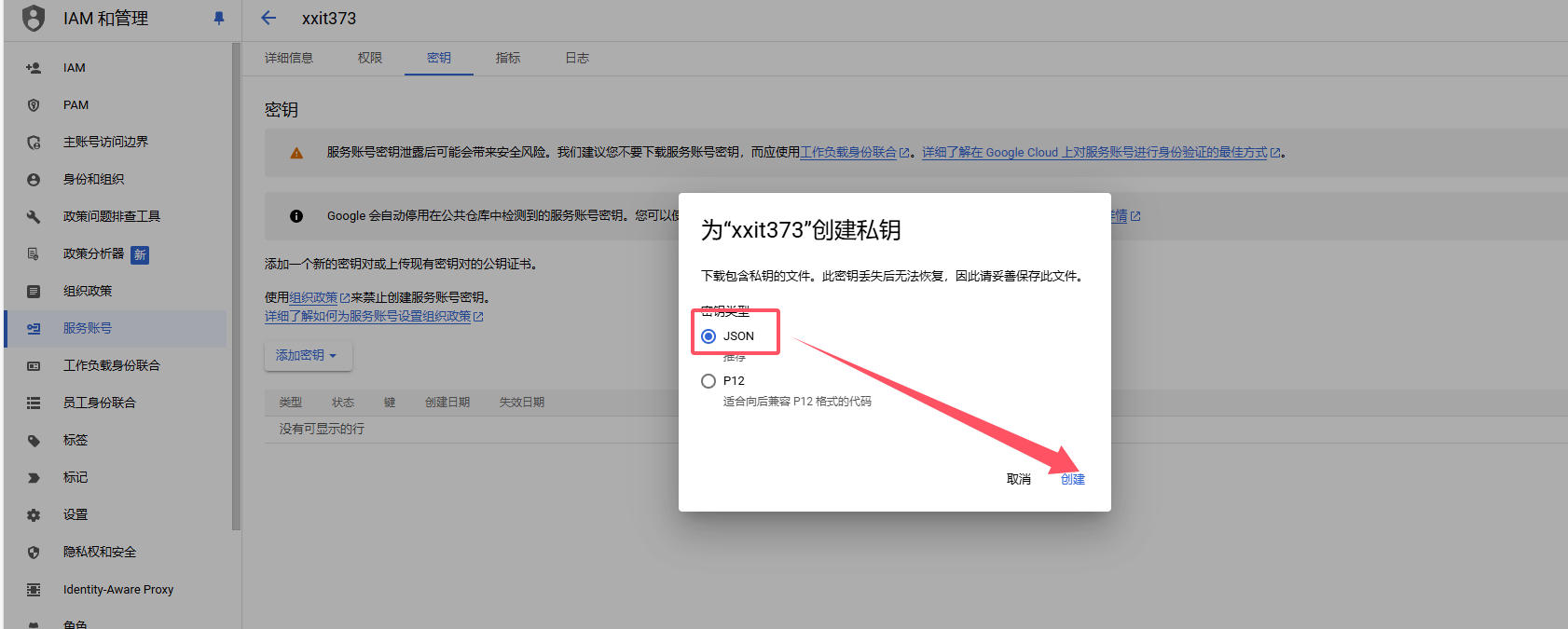Click 创建 to create the private key
1568x629 pixels.
(1073, 479)
